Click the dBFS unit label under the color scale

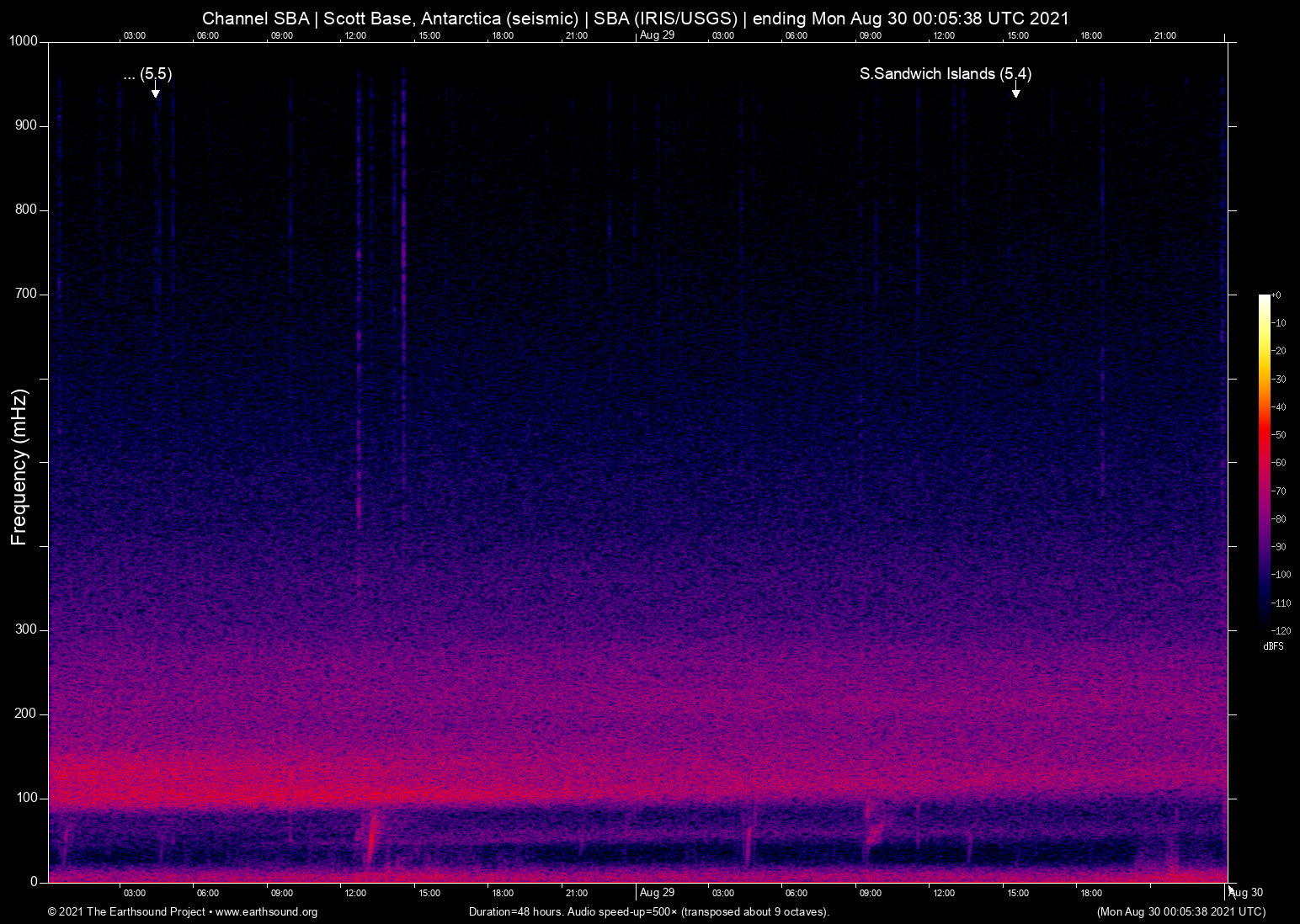1273,646
